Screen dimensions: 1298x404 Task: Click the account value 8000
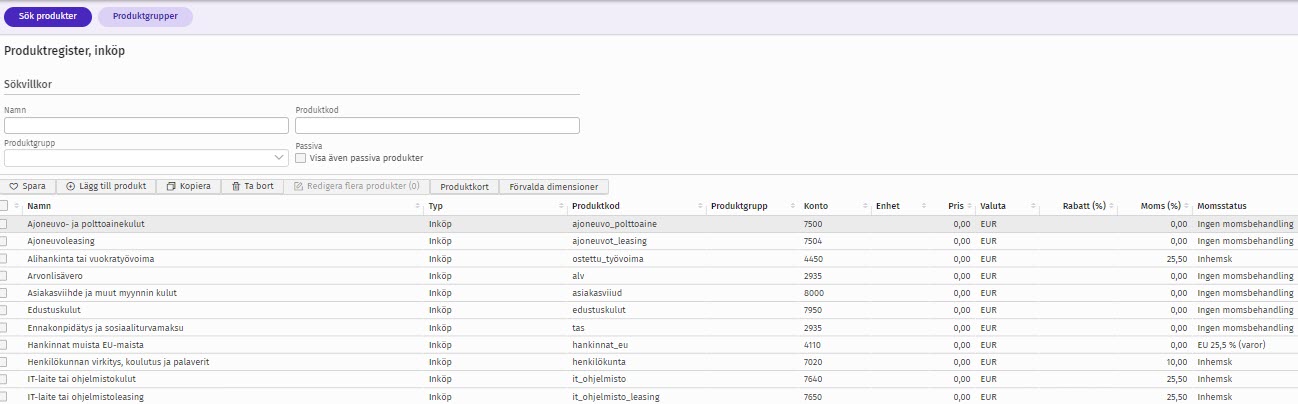coord(813,293)
